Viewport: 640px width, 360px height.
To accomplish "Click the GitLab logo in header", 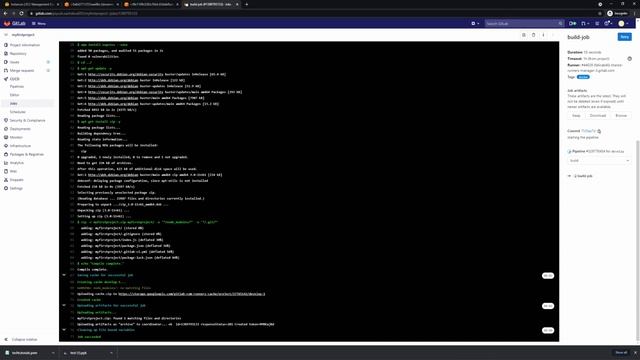I will (15, 24).
